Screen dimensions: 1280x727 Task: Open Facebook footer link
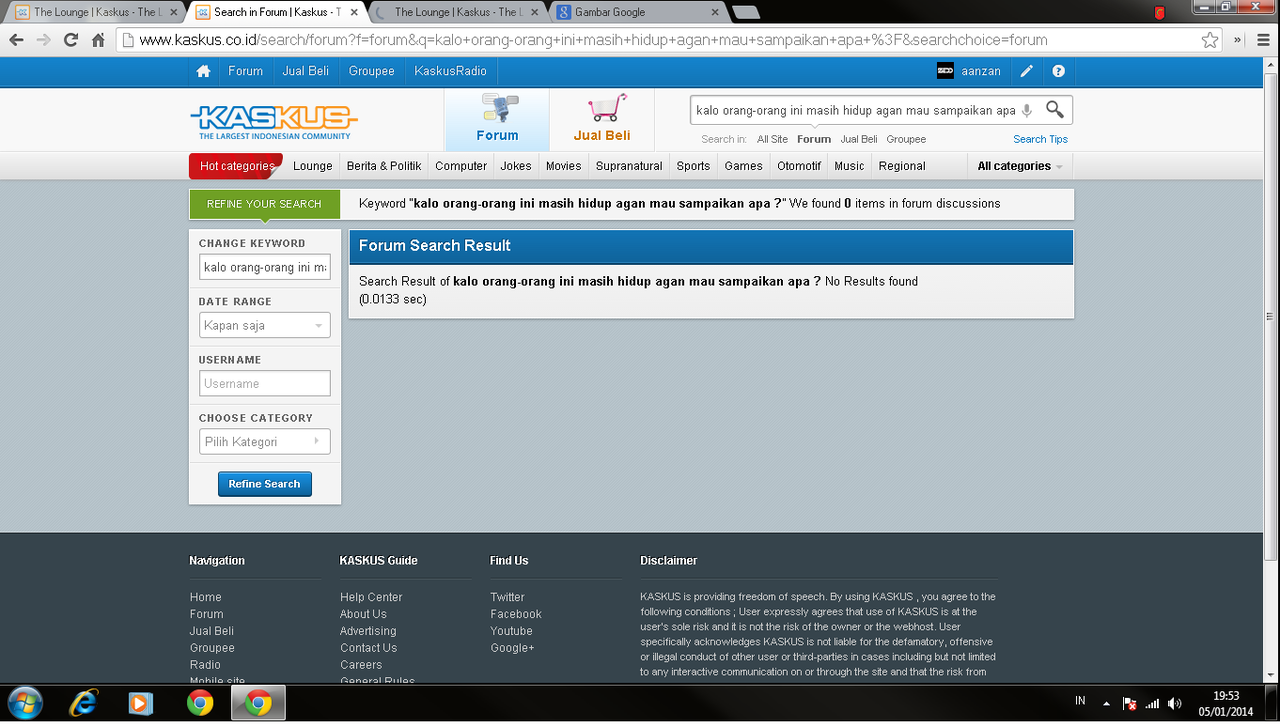coord(516,614)
